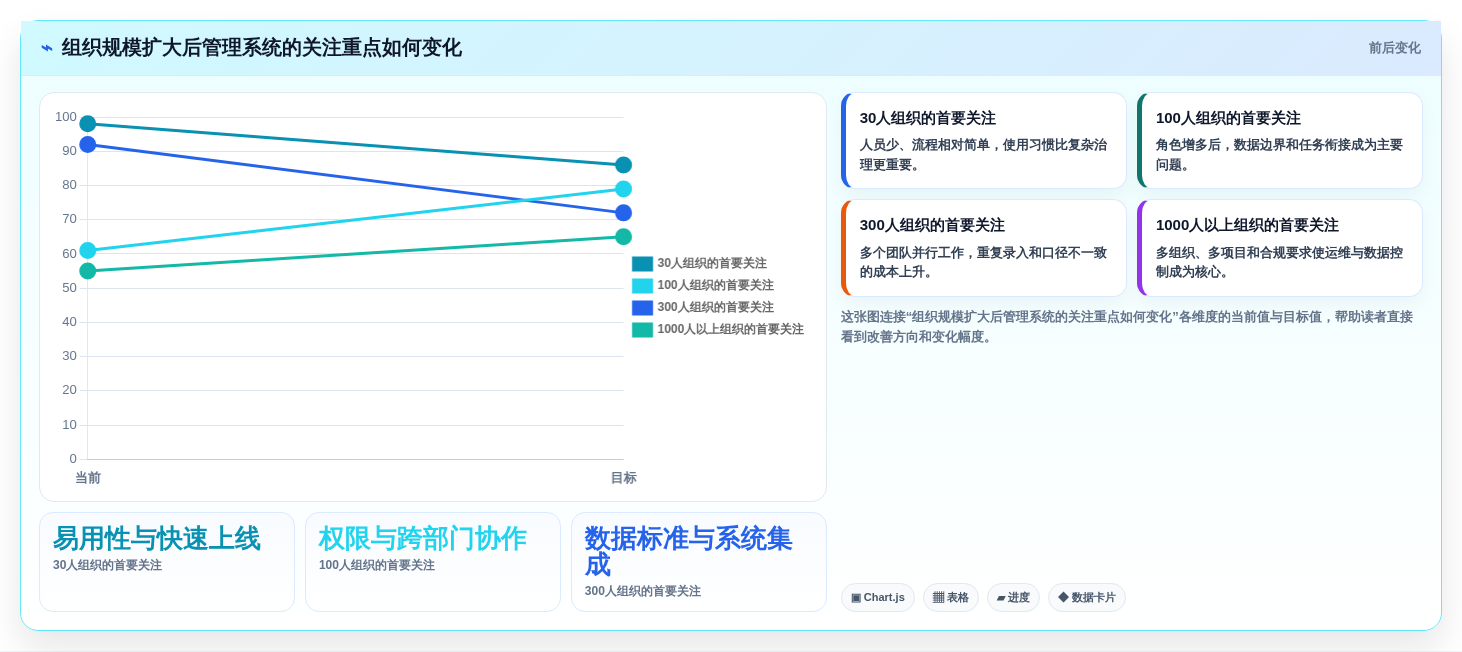Click the teal point at 目标 value 86
This screenshot has height=652, width=1462.
pyautogui.click(x=623, y=165)
